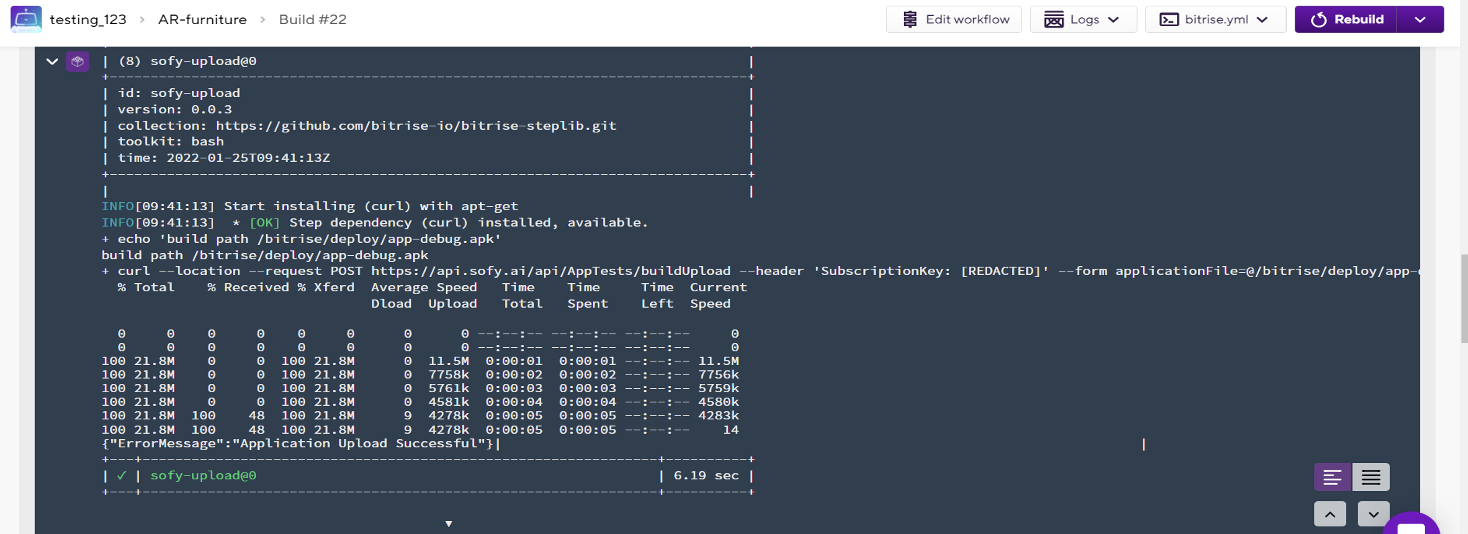This screenshot has height=534, width=1468.
Task: Click the Bitrise logo icon
Action: click(26, 19)
